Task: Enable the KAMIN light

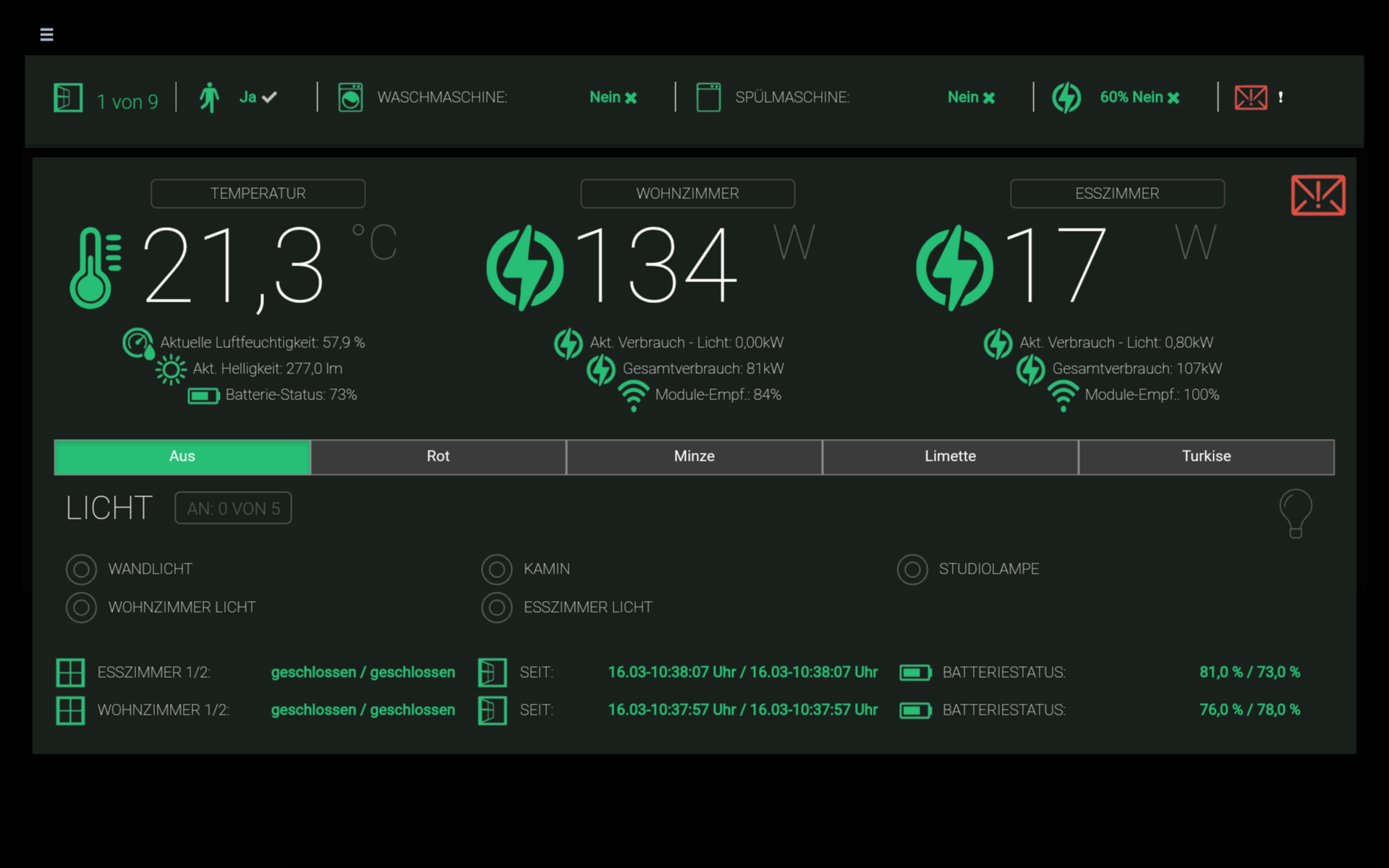Action: pyautogui.click(x=497, y=569)
